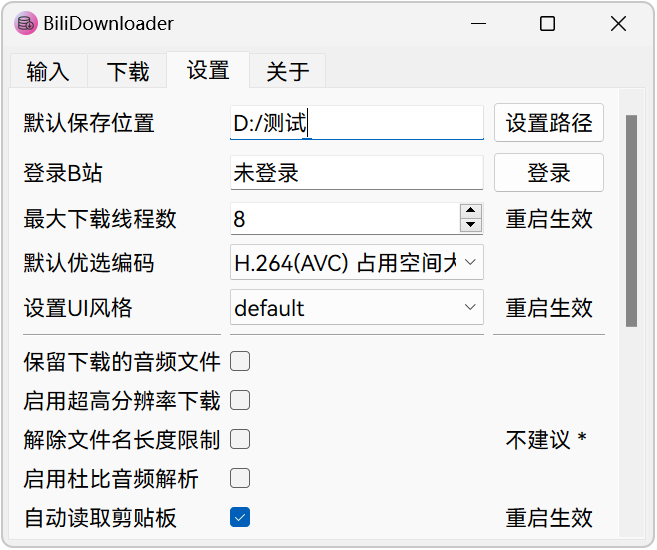Go to the 关于 tab
The image size is (657, 550).
pos(287,71)
